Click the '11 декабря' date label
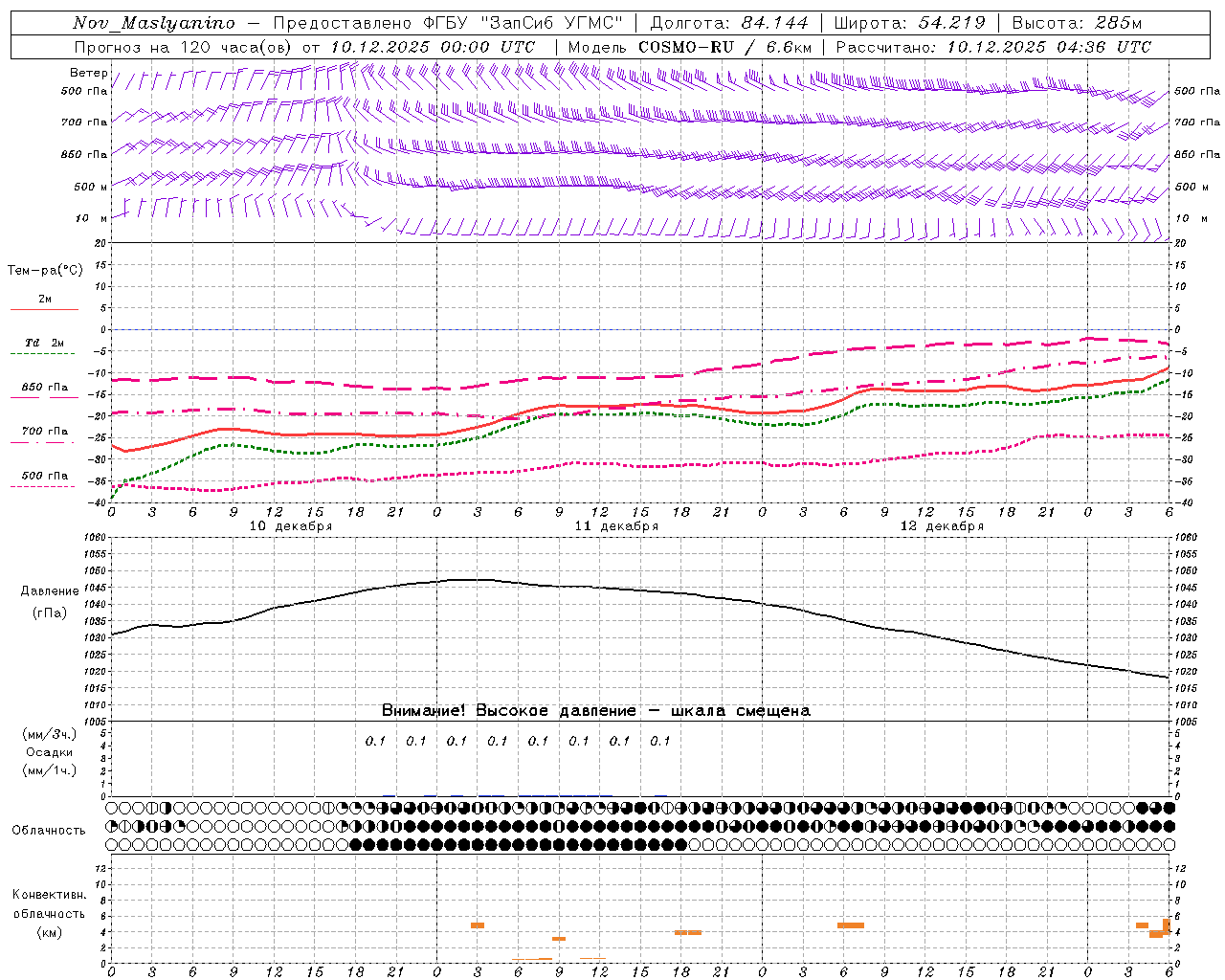Screen dimensions: 1225x980 click(616, 526)
